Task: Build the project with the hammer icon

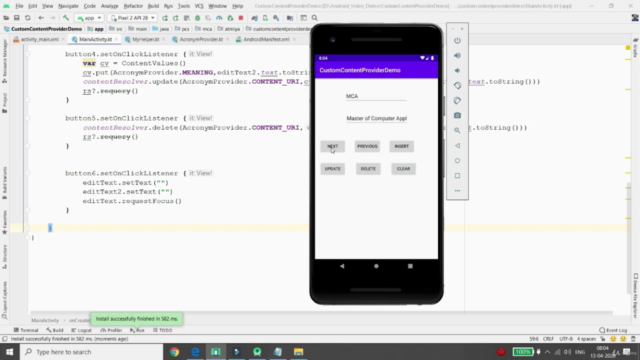Action: tap(66, 18)
